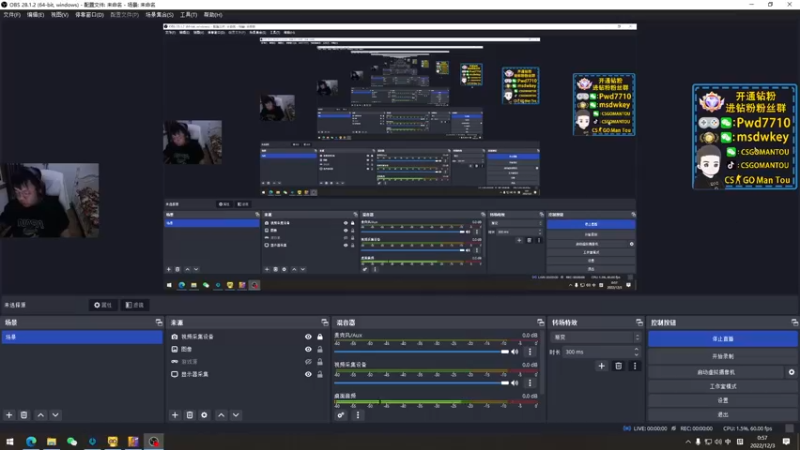
Task: Open File Explorer from taskbar
Action: pyautogui.click(x=52, y=441)
